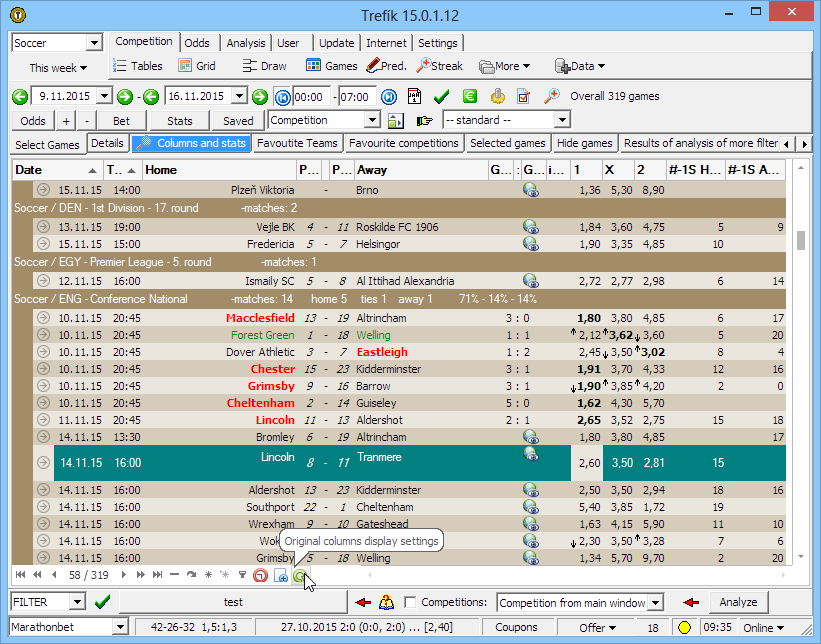Image resolution: width=821 pixels, height=644 pixels.
Task: Open the Streak tool
Action: point(438,66)
